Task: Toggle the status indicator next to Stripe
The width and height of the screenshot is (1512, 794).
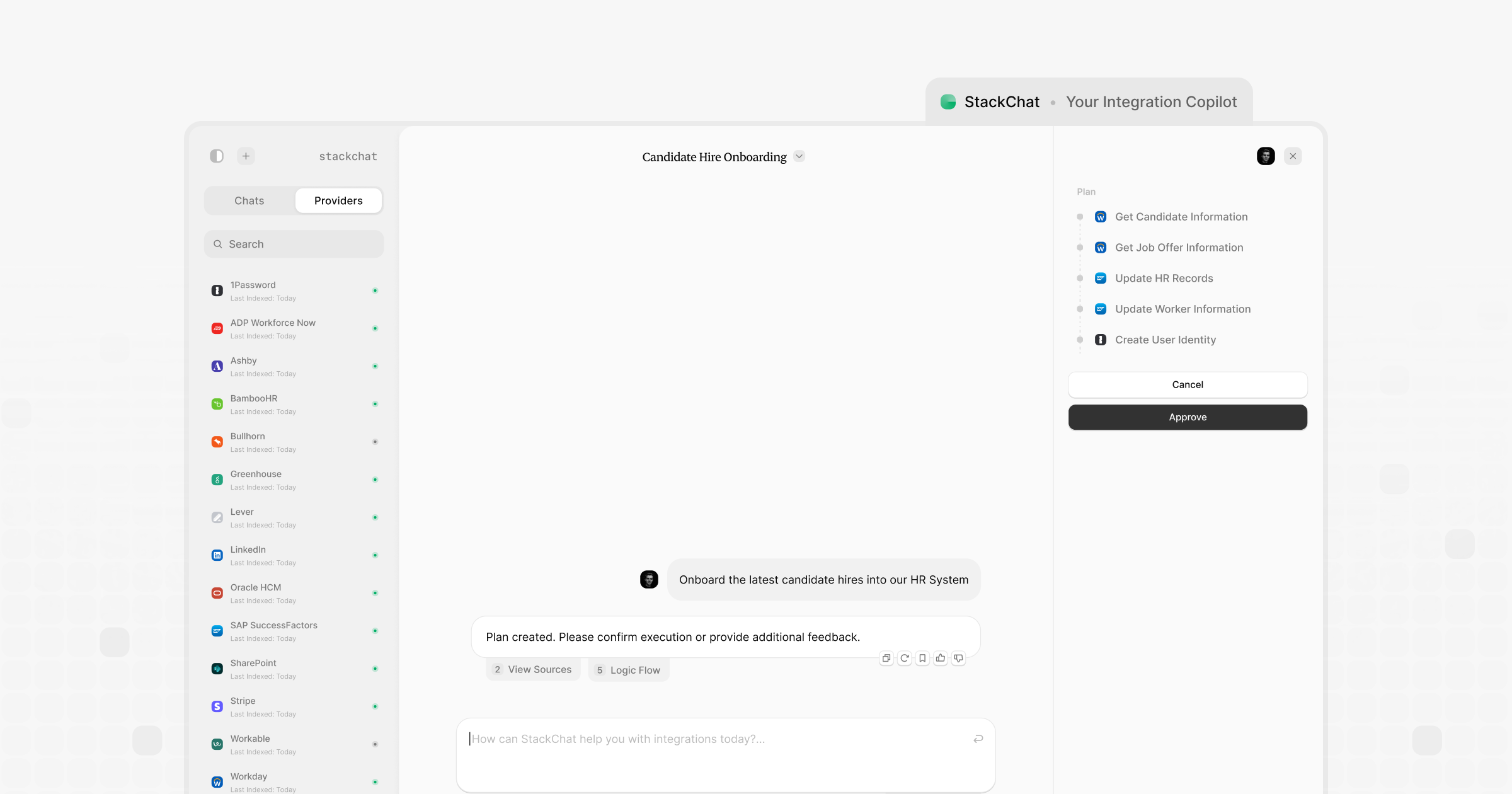Action: click(375, 706)
